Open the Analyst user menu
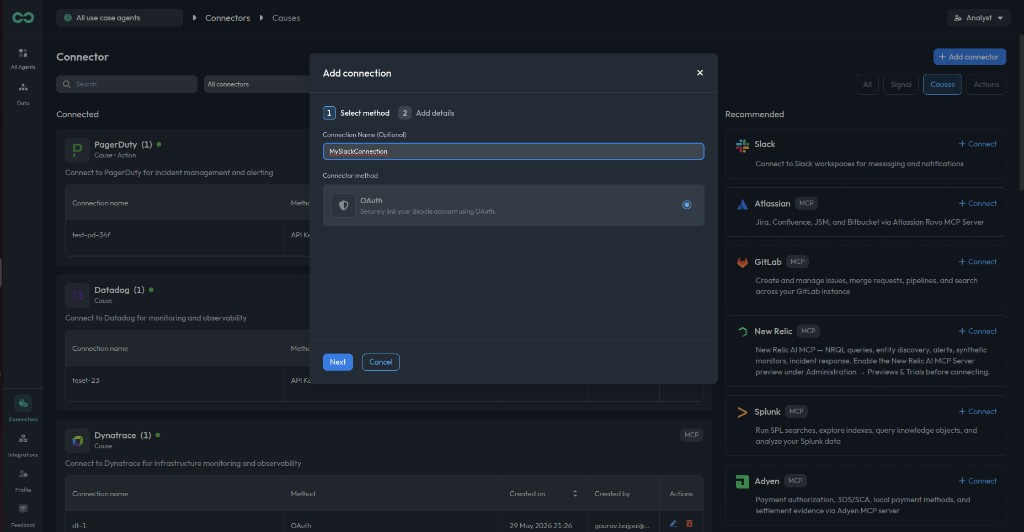Screen dimensions: 1024x532 pyautogui.click(x=978, y=18)
